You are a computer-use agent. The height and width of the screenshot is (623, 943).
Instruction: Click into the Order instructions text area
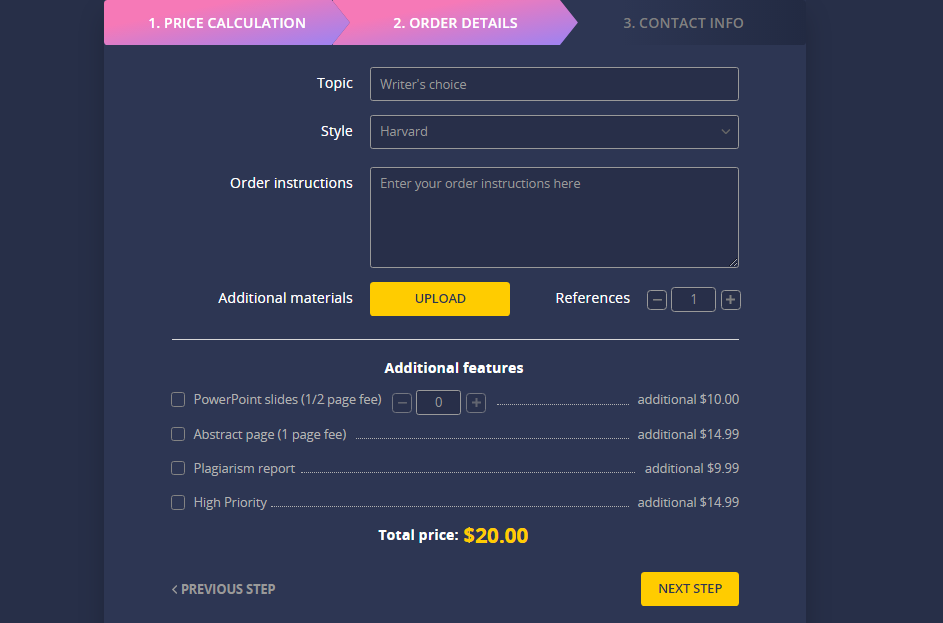coord(554,218)
